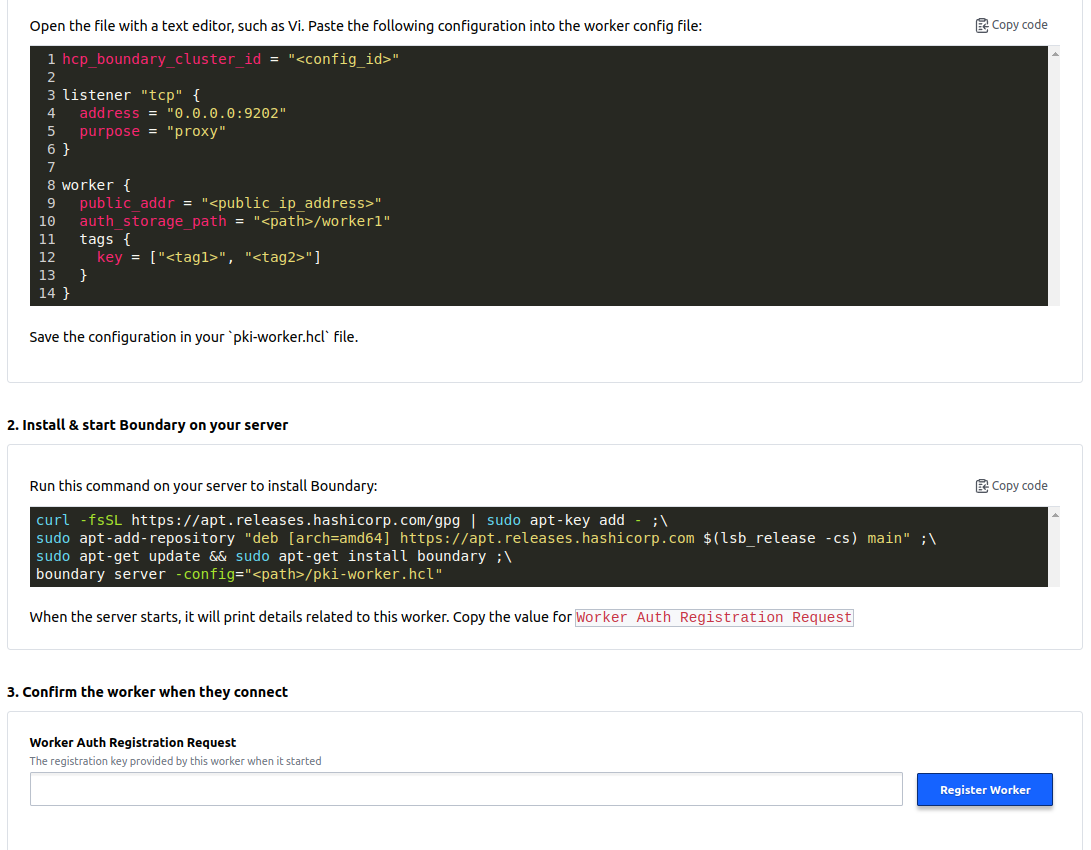This screenshot has height=850, width=1091.
Task: Focus the Worker Auth Registration Request input
Action: [466, 789]
